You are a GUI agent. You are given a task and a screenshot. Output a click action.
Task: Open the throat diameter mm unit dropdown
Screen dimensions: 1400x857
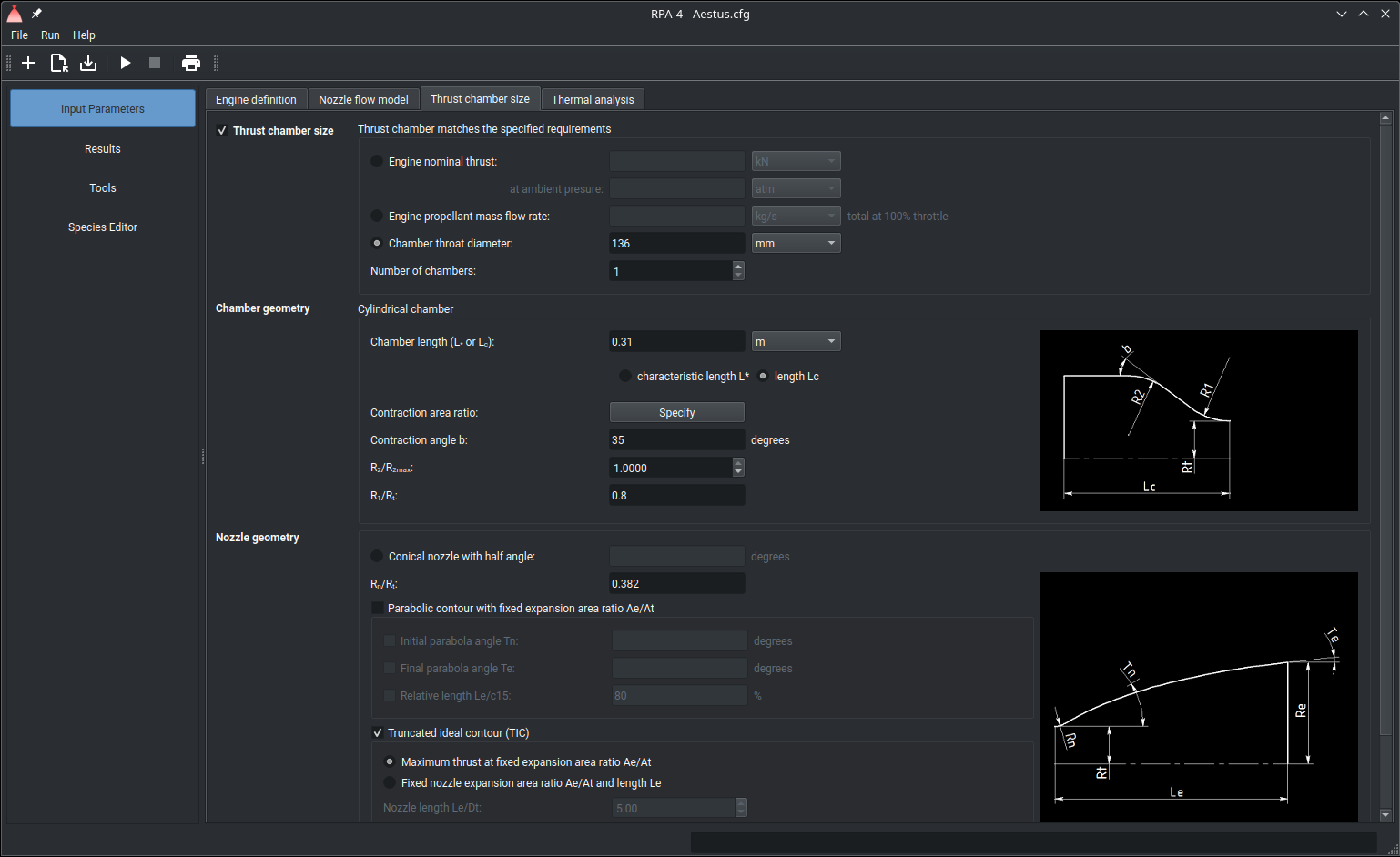(796, 244)
